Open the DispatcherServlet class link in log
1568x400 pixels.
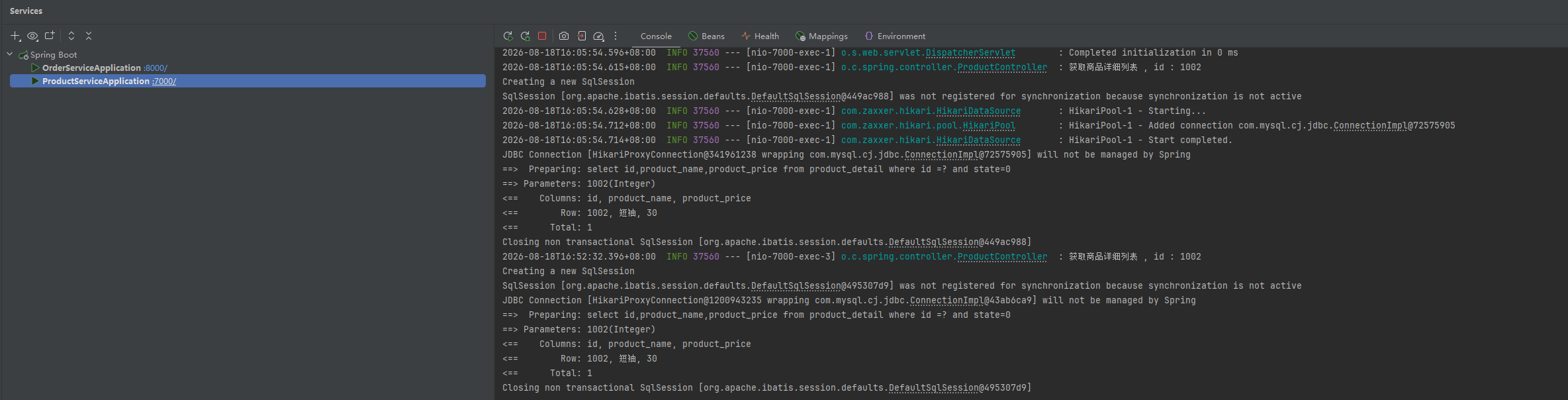(970, 52)
